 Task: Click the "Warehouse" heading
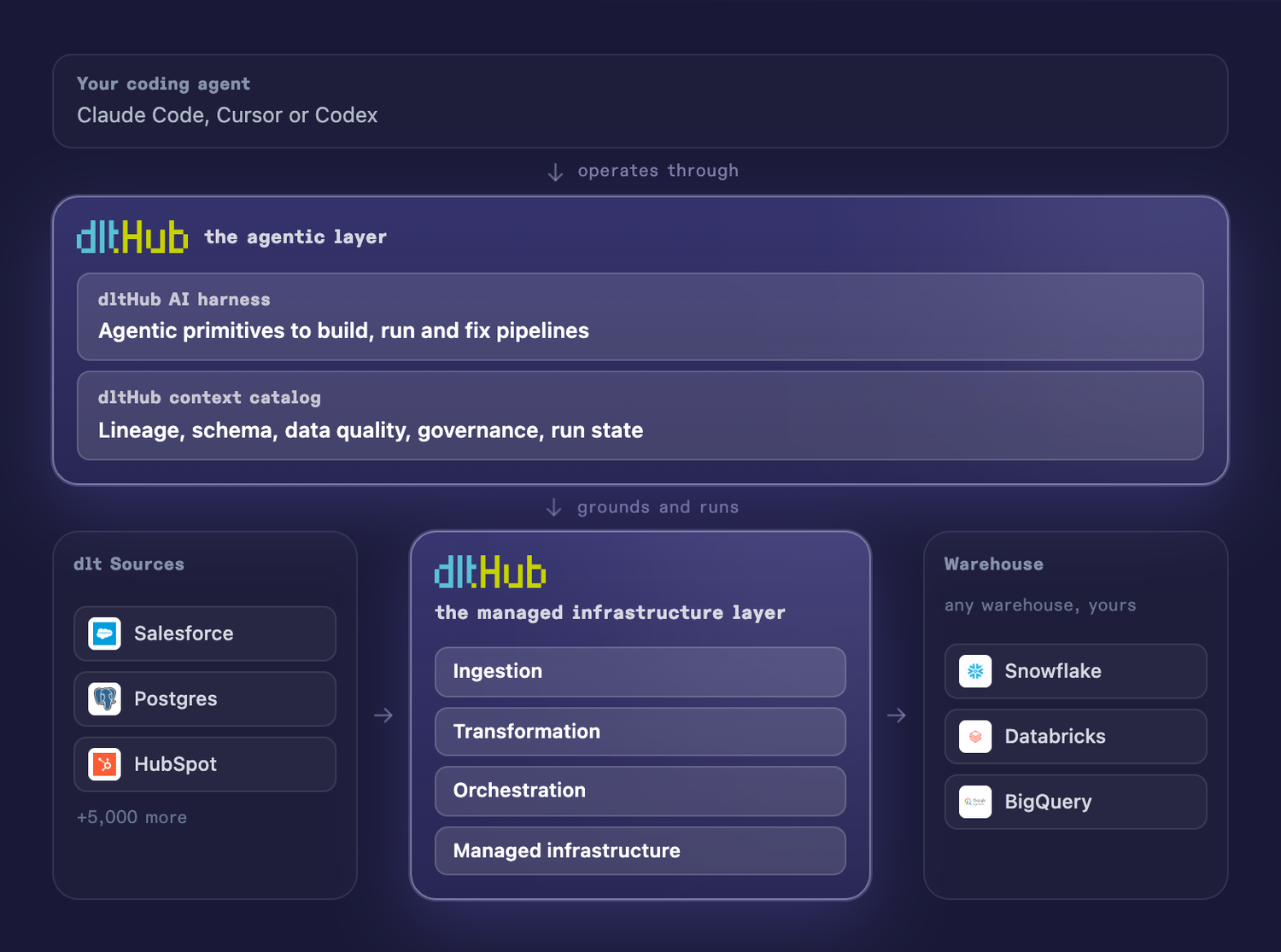coord(993,564)
